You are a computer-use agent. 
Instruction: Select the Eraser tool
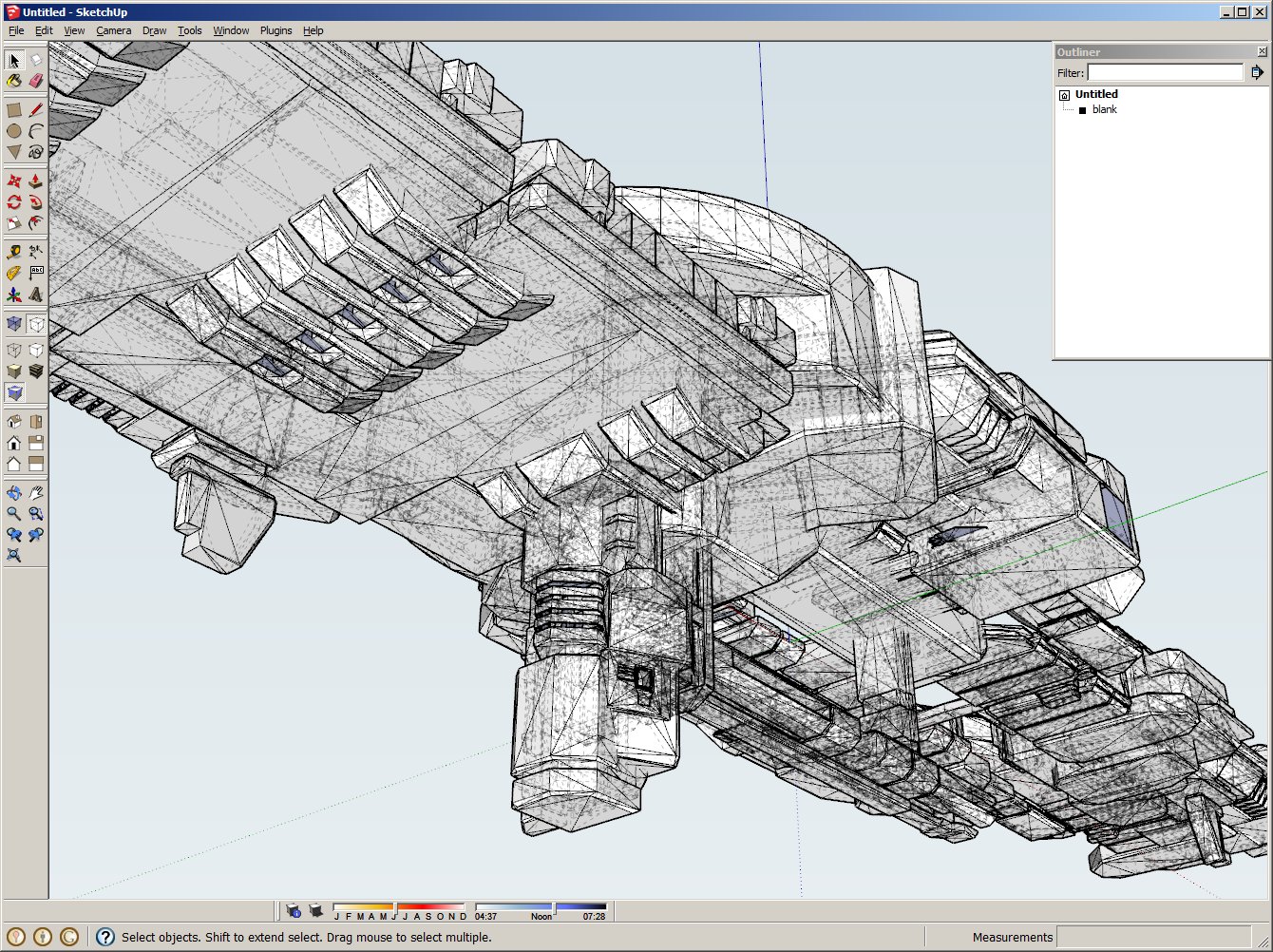(x=36, y=82)
